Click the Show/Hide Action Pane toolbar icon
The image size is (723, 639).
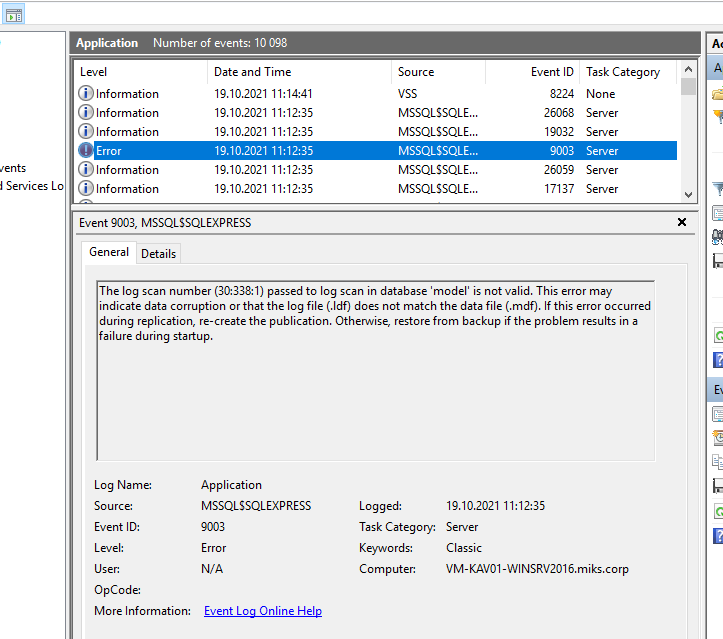(14, 14)
